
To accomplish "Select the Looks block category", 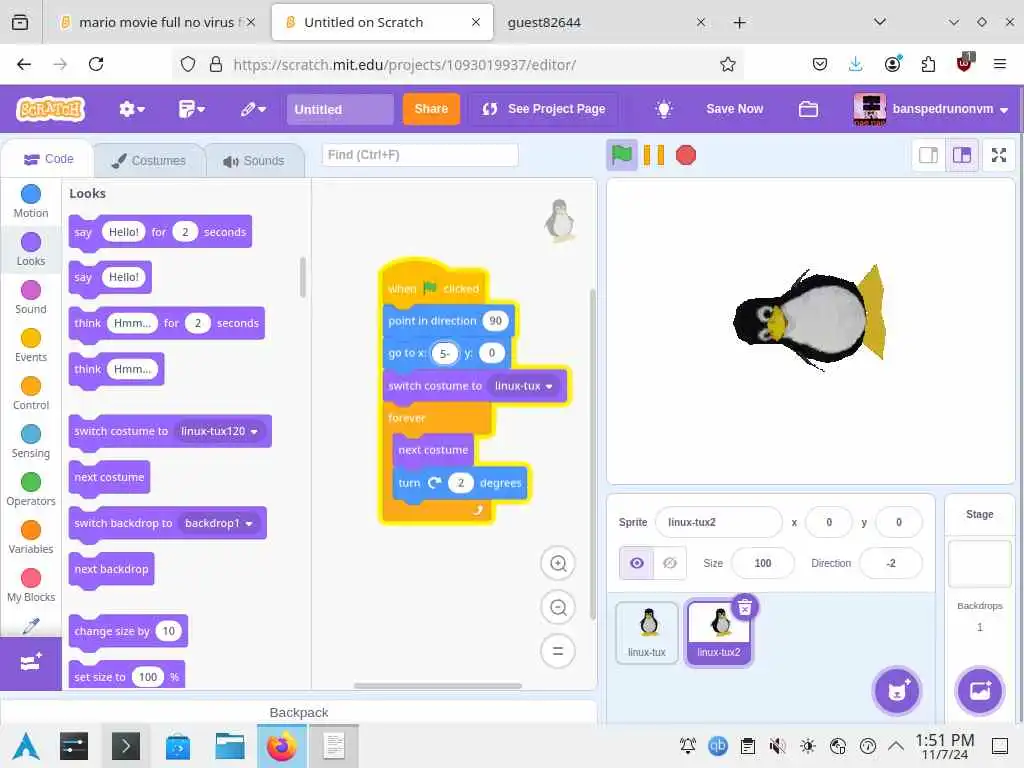I will [31, 249].
